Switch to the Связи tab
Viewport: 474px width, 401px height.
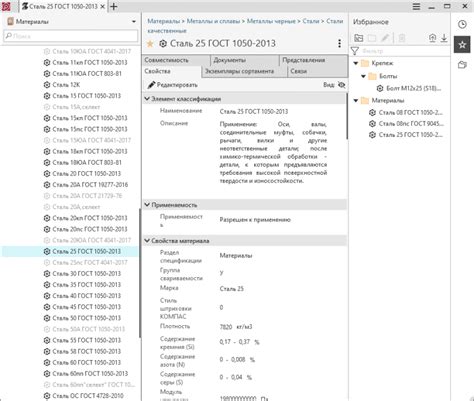[317, 71]
